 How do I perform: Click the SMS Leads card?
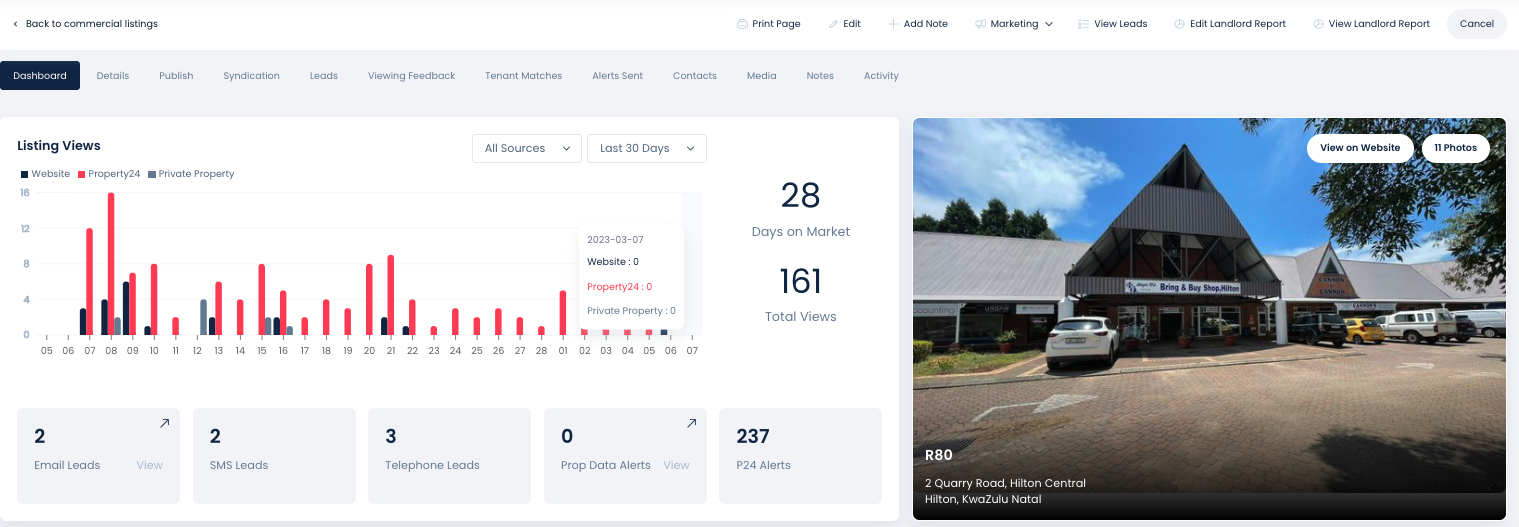coord(274,455)
